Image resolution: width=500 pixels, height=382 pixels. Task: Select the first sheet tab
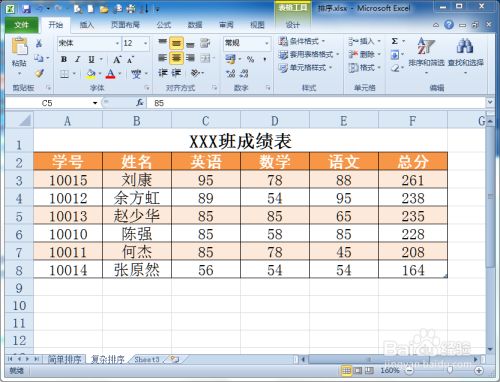tap(64, 359)
